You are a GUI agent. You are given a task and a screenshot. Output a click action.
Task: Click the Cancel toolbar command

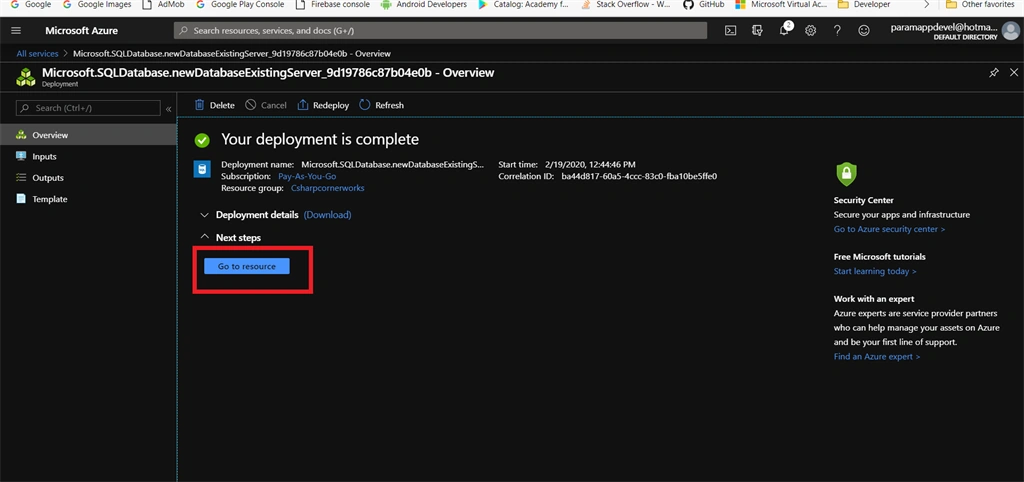(266, 105)
